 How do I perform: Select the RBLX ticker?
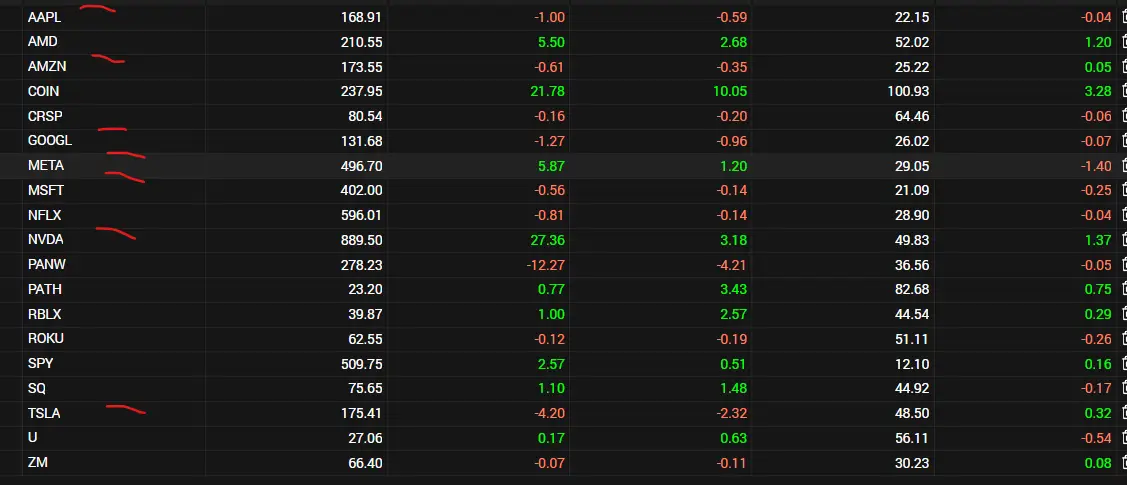tap(45, 314)
